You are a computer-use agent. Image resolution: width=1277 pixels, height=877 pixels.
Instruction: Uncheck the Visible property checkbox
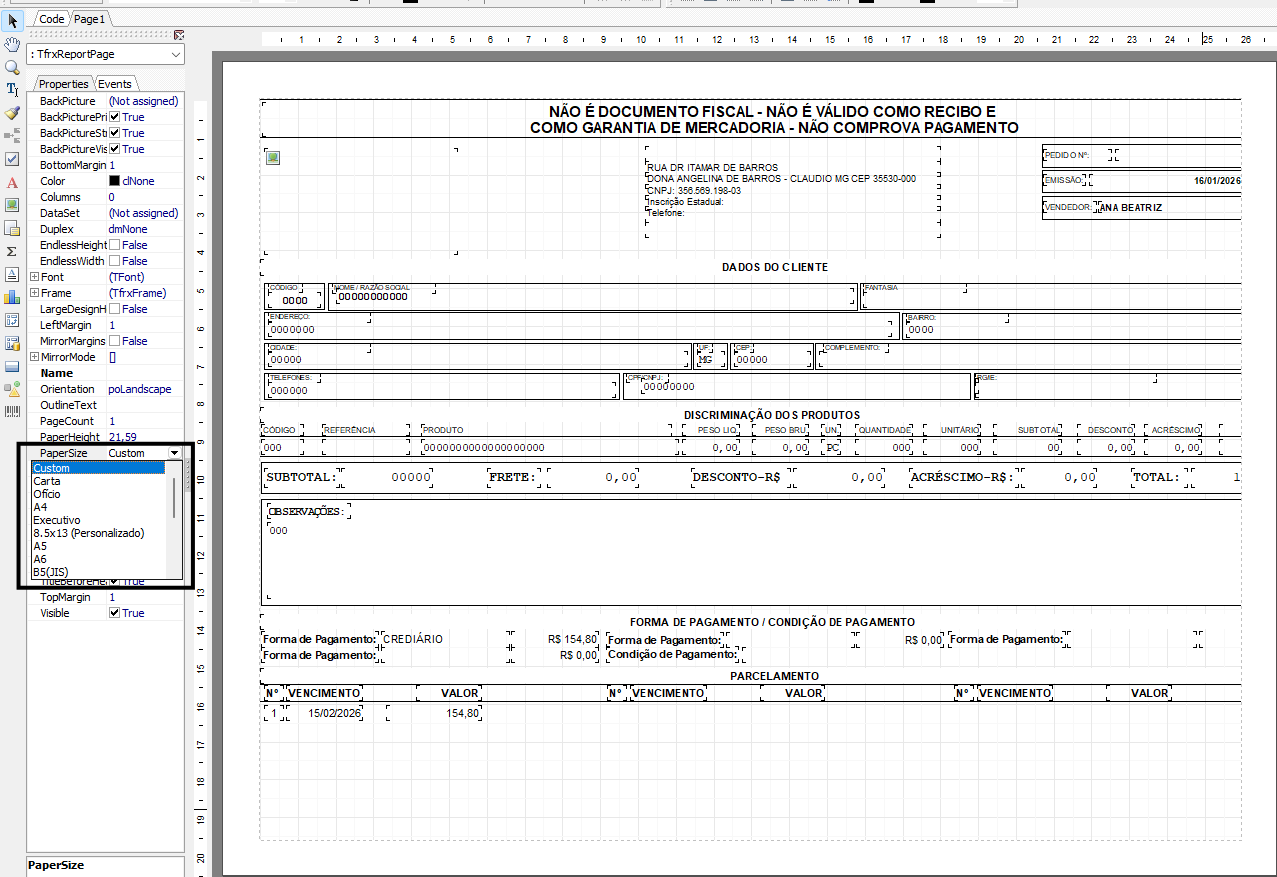[x=115, y=613]
